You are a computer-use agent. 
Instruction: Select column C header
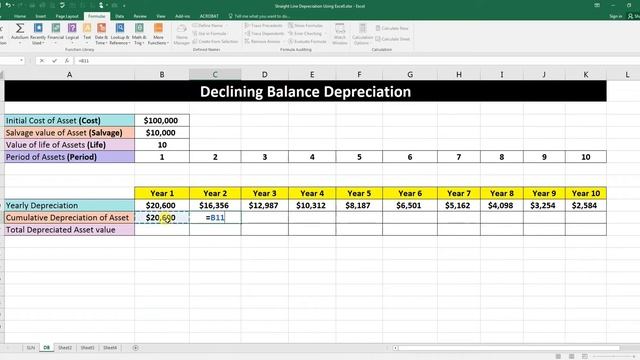click(x=215, y=74)
